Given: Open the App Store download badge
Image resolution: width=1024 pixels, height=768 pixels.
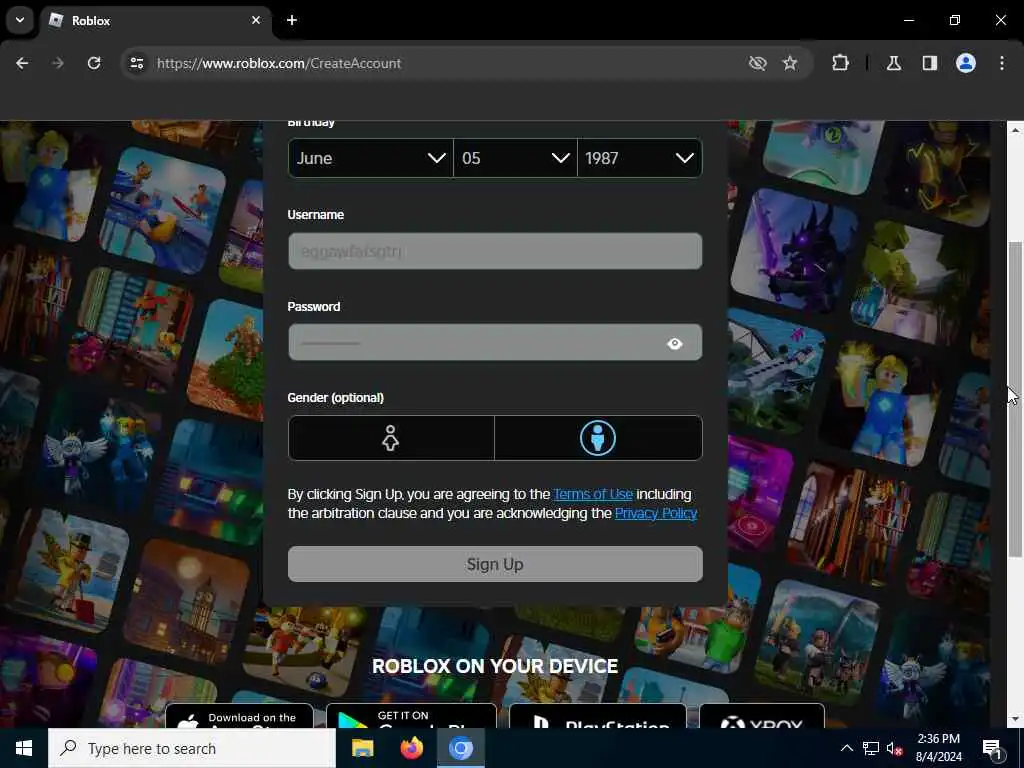Looking at the screenshot, I should pos(239,716).
